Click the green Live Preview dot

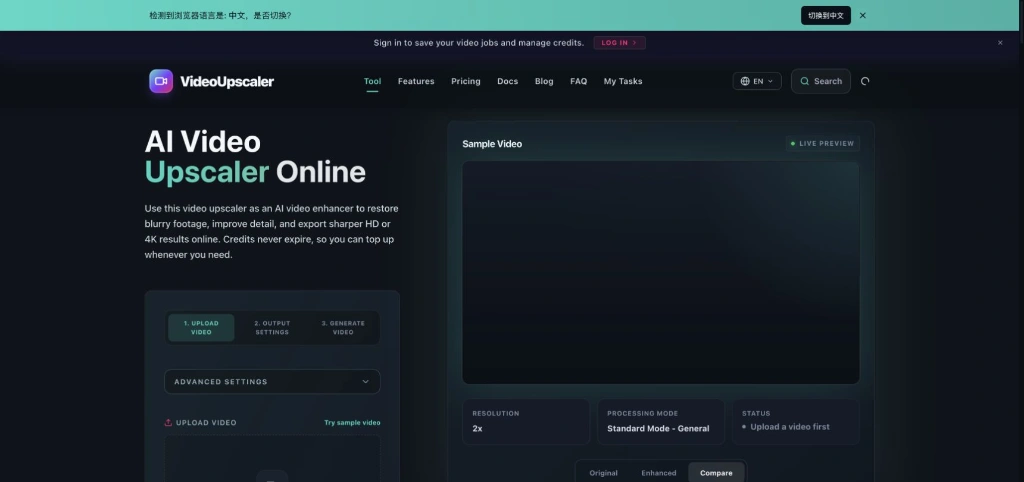[793, 144]
